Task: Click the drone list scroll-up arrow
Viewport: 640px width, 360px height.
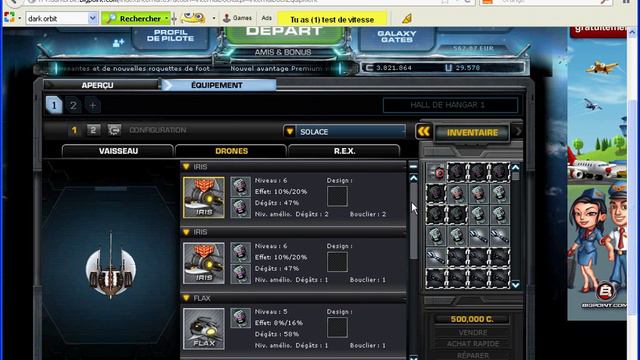Action: pos(413,178)
